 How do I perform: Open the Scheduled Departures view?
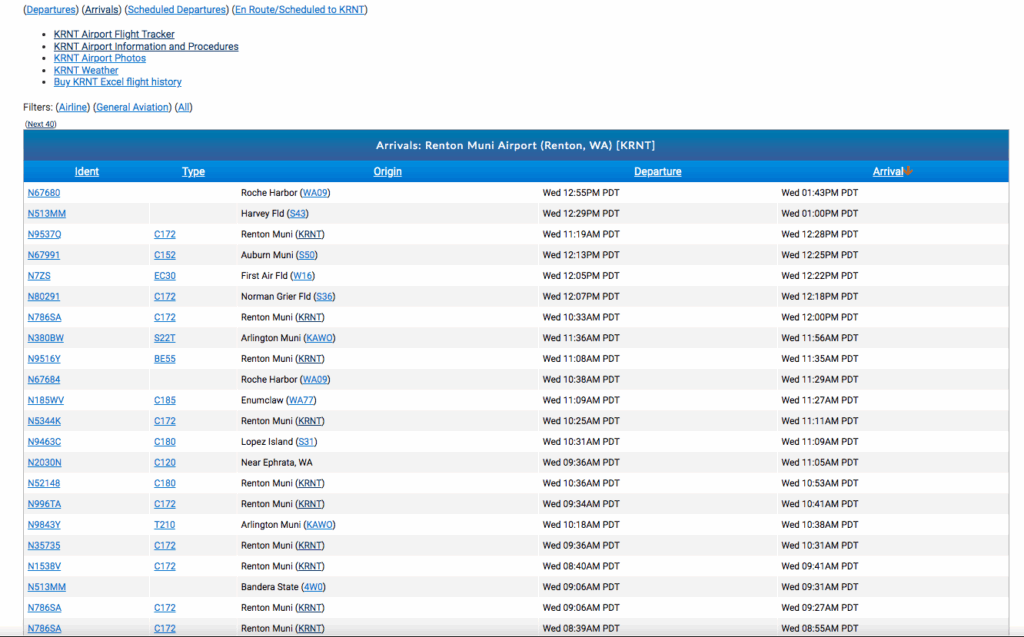coord(176,10)
